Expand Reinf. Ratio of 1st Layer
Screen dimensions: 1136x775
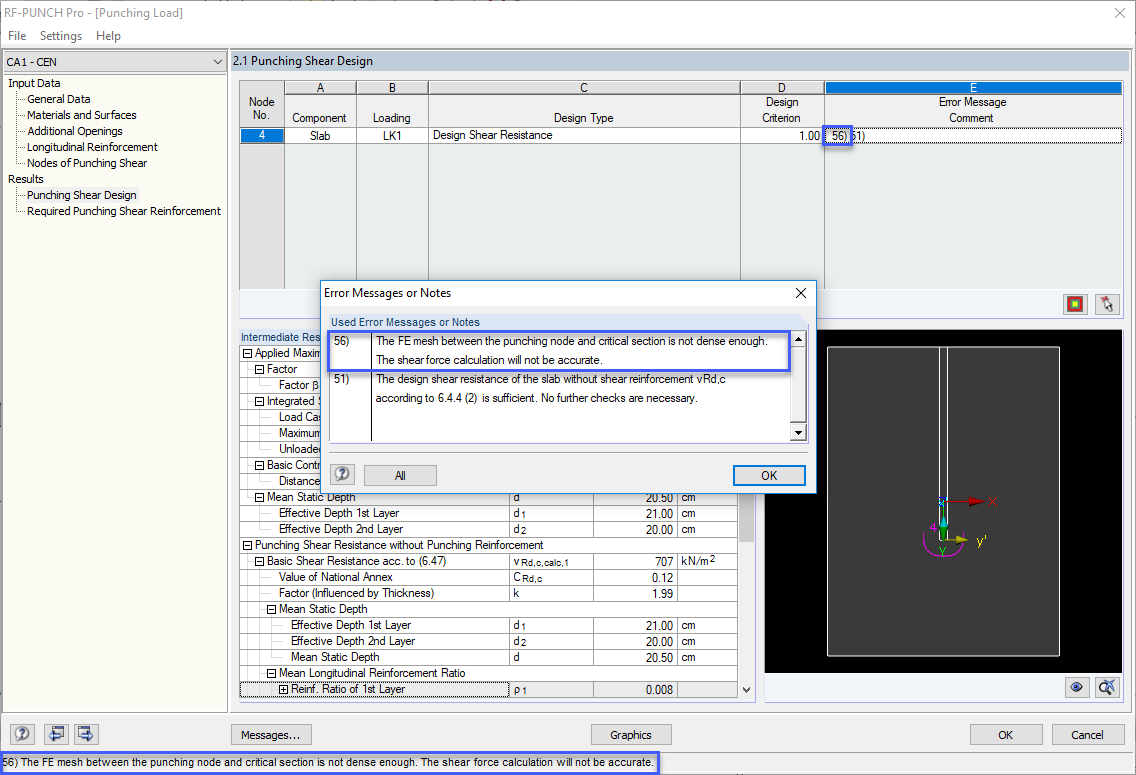[284, 690]
